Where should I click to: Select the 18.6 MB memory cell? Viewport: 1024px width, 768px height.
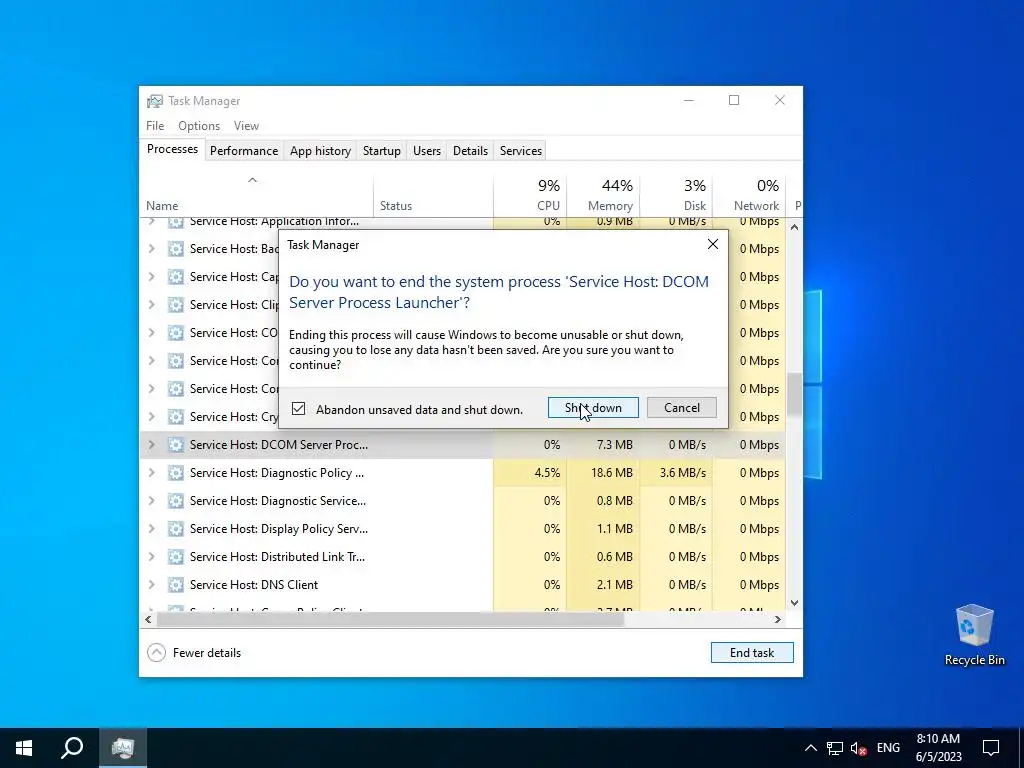pos(603,473)
